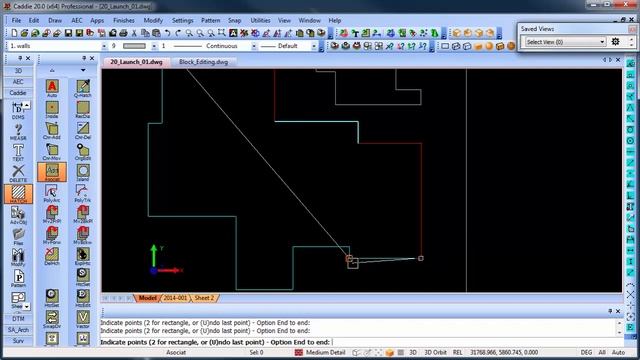Viewport: 640px width, 360px height.
Task: Click the Saved Views stepper arrows
Action: 631,42
